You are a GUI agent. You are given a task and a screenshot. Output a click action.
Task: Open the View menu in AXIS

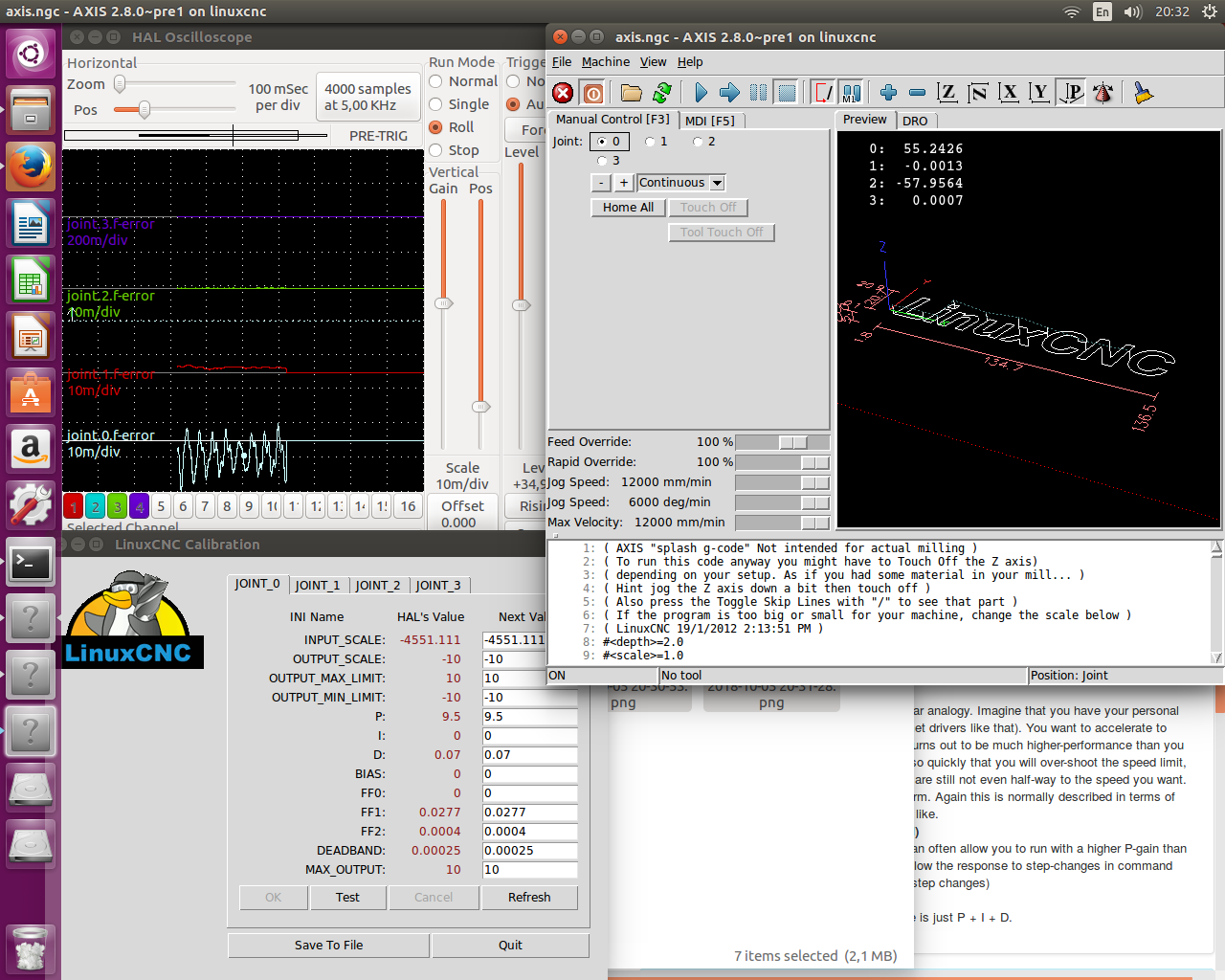[x=654, y=62]
